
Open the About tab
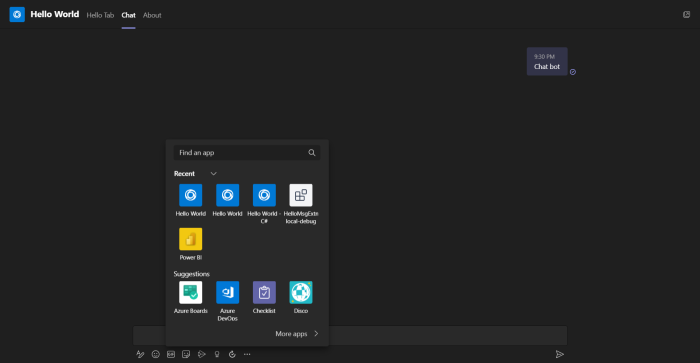pos(152,15)
